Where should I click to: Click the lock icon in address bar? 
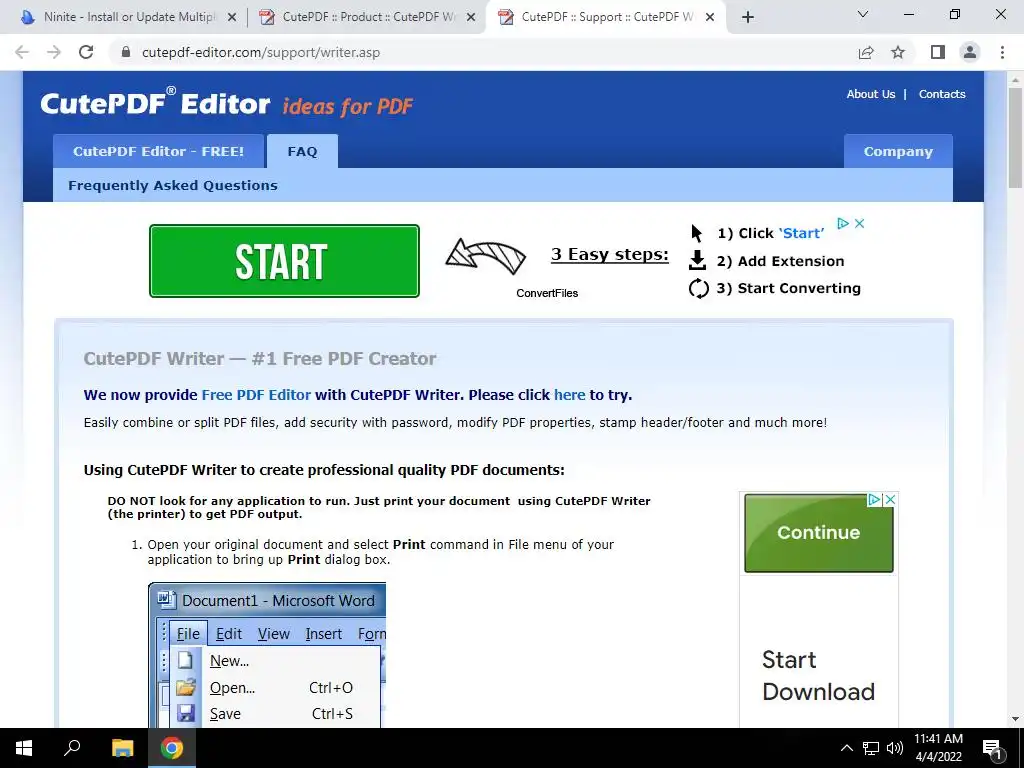pos(127,52)
